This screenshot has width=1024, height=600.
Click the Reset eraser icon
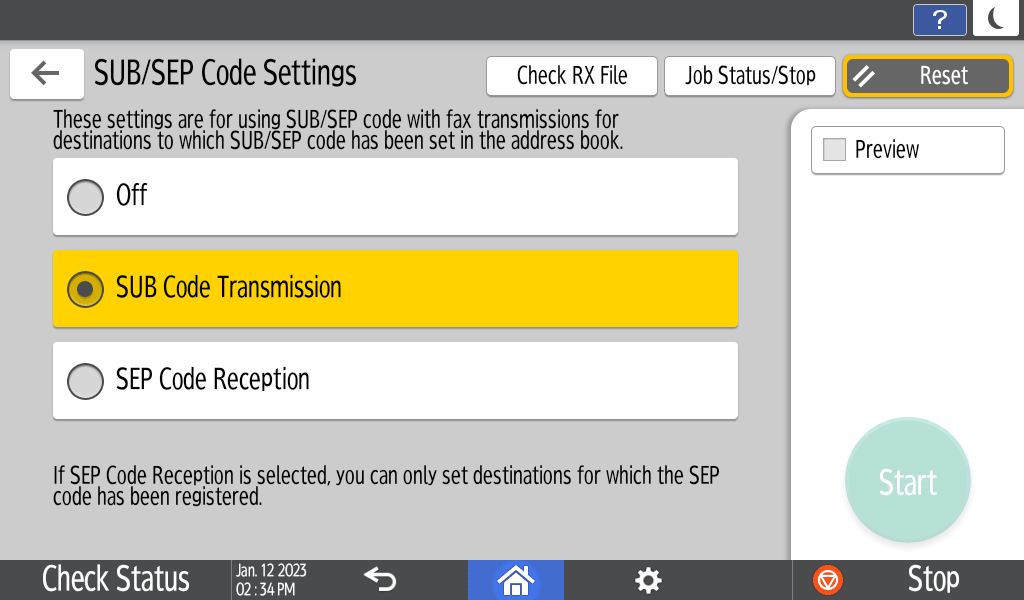tap(865, 76)
